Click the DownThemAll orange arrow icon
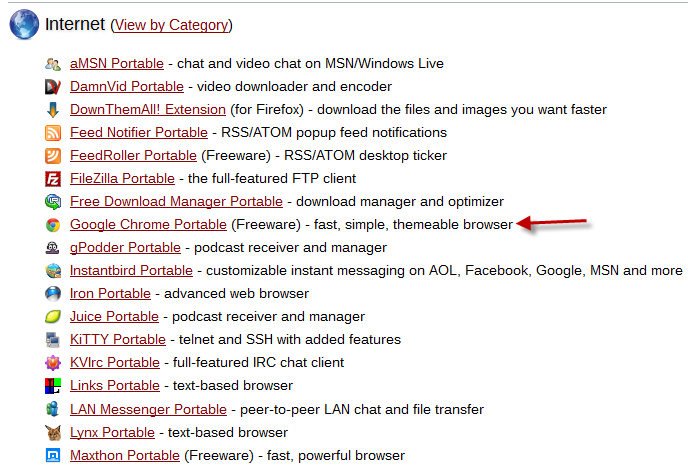Image resolution: width=688 pixels, height=465 pixels. (x=53, y=110)
